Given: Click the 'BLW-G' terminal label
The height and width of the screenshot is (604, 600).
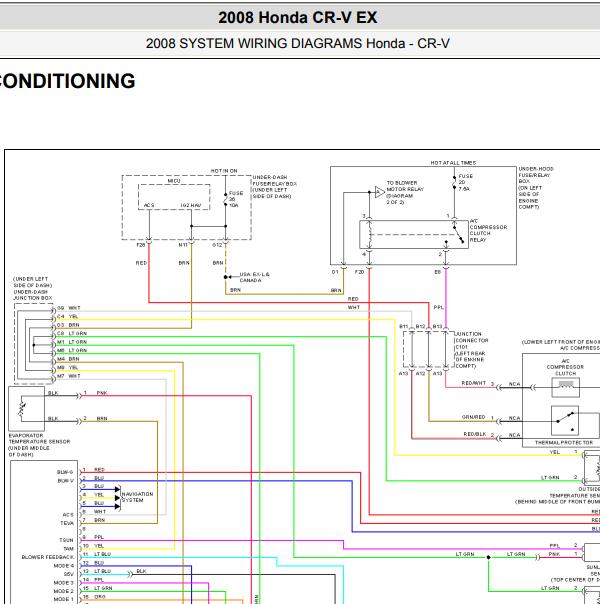Looking at the screenshot, I should (x=65, y=472).
